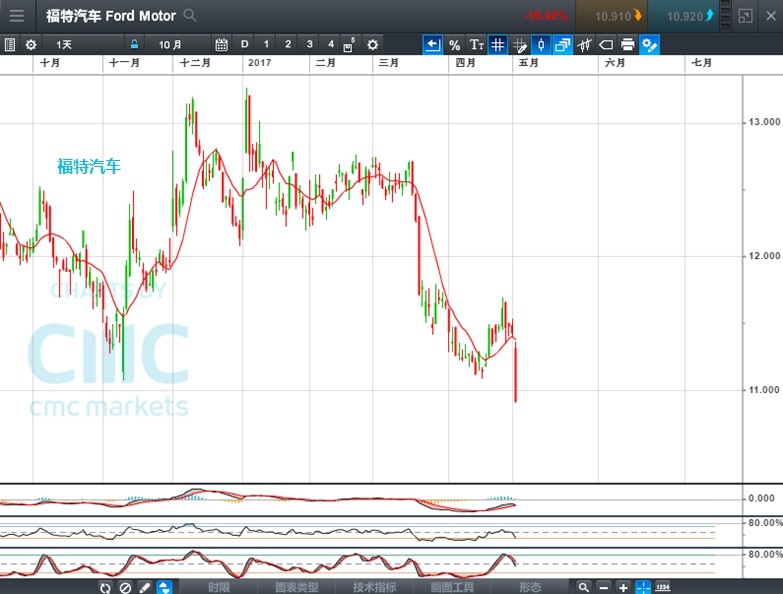
Task: Expand the 技术指标 indicators menu
Action: coord(374,587)
